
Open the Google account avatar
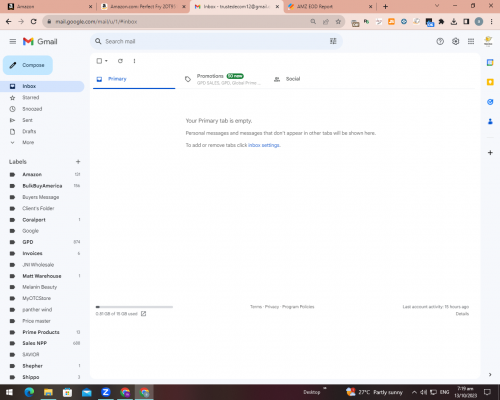[488, 41]
